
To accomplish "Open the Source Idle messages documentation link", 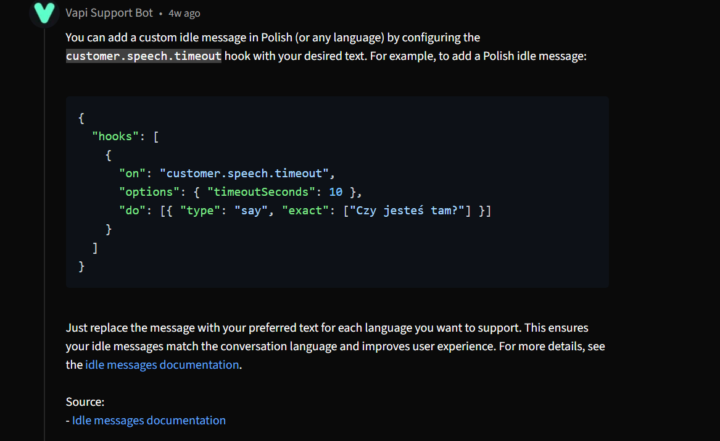I will click(x=149, y=420).
